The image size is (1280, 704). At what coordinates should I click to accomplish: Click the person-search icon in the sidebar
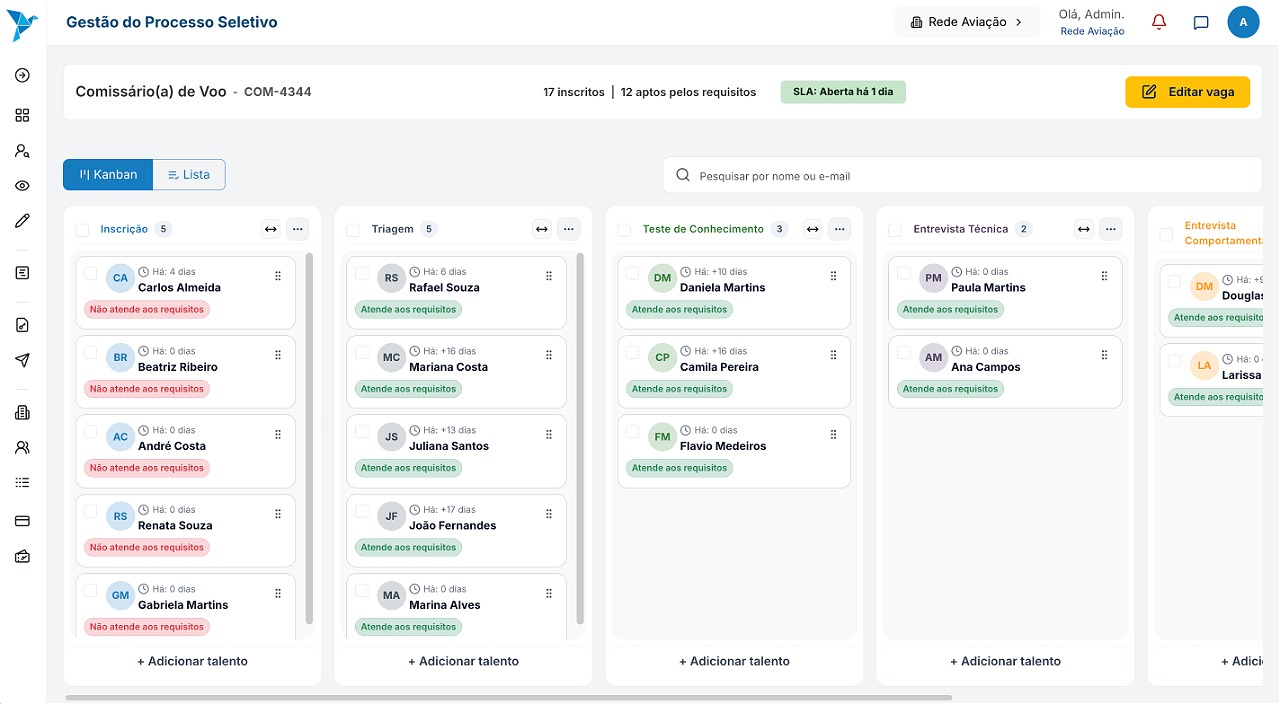click(22, 150)
